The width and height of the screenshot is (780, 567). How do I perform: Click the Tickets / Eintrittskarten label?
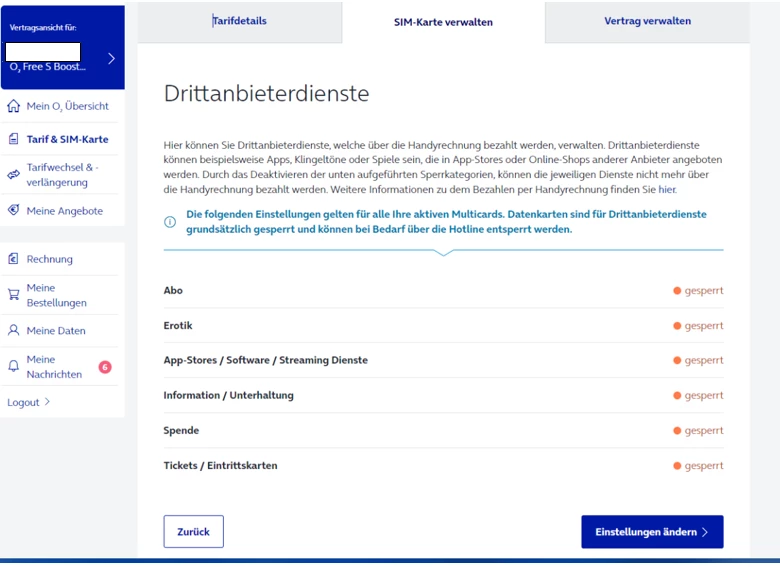coord(220,466)
